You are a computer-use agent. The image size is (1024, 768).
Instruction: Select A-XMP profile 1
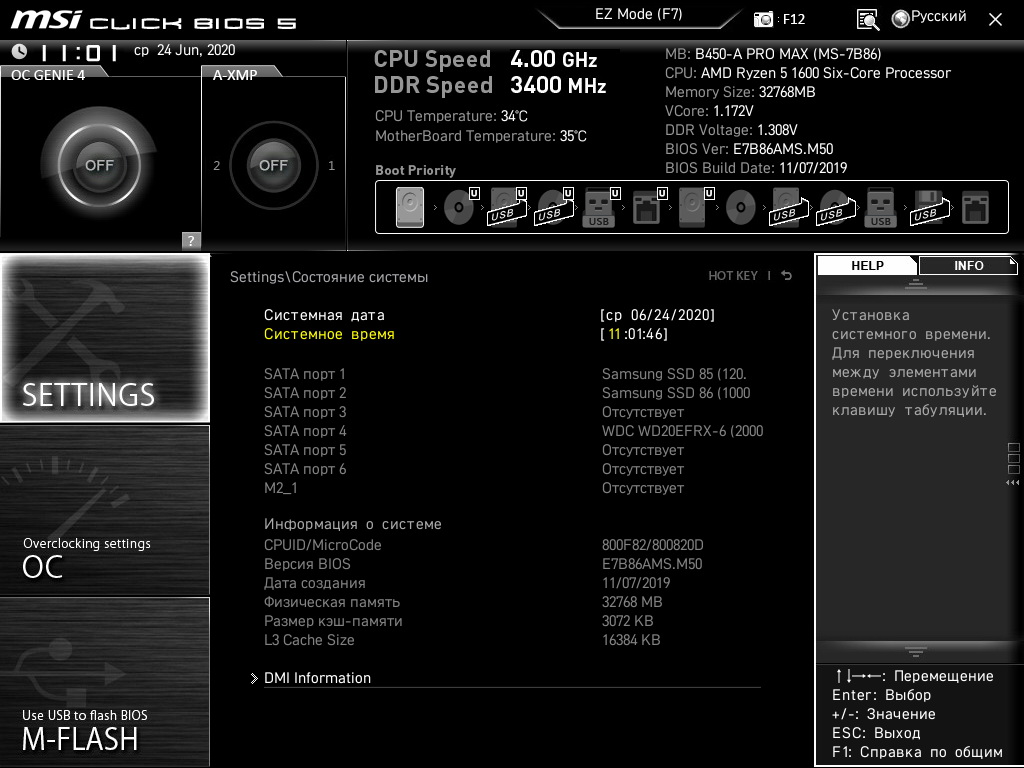point(331,166)
